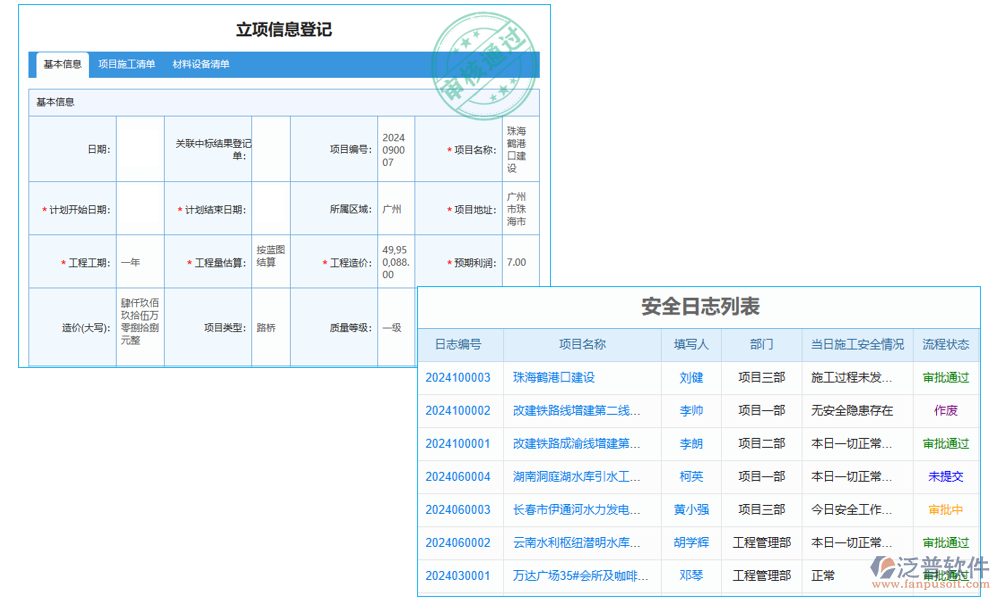Switch to the 项目施工清单 tab
Screen dimensions: 1000x600
click(127, 64)
